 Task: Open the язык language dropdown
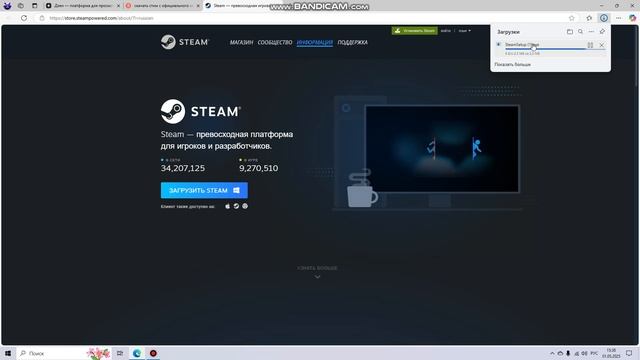point(464,31)
